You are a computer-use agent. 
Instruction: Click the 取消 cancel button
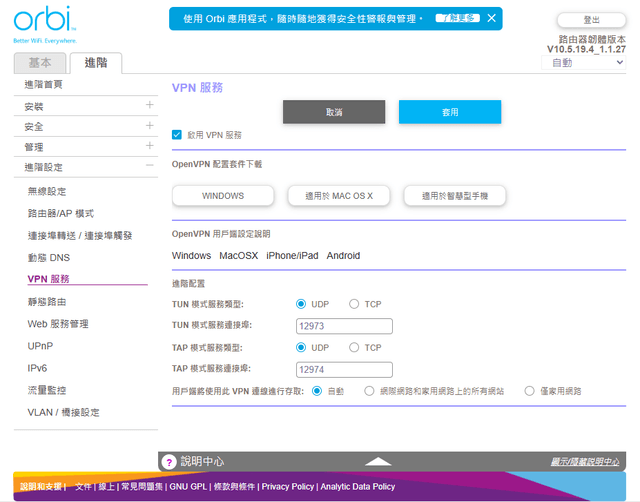point(334,112)
